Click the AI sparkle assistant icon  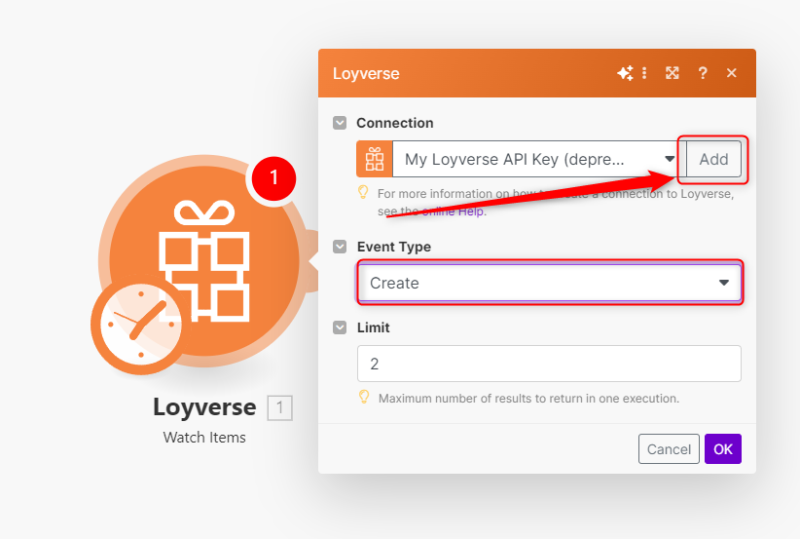coord(625,73)
